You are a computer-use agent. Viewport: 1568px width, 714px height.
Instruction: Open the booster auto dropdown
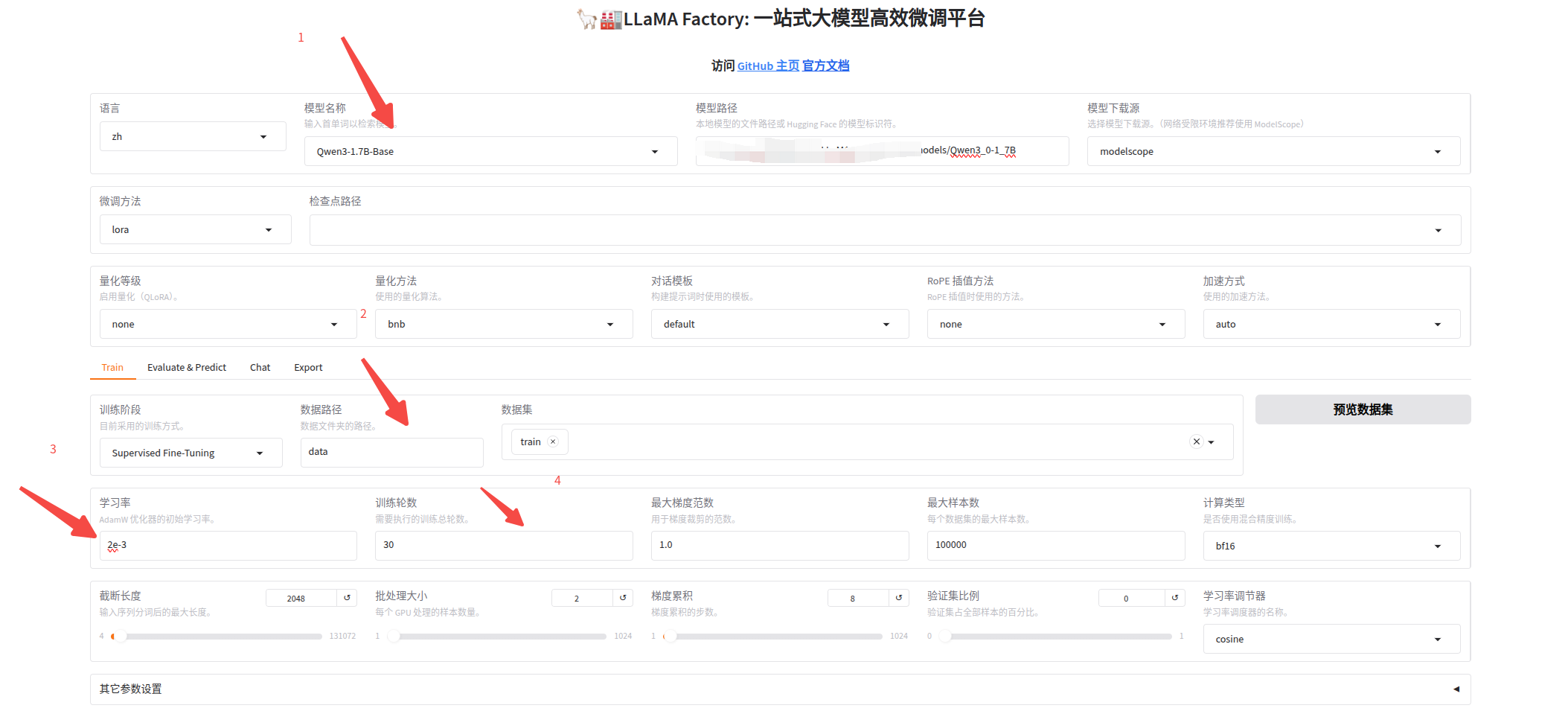pos(1331,324)
